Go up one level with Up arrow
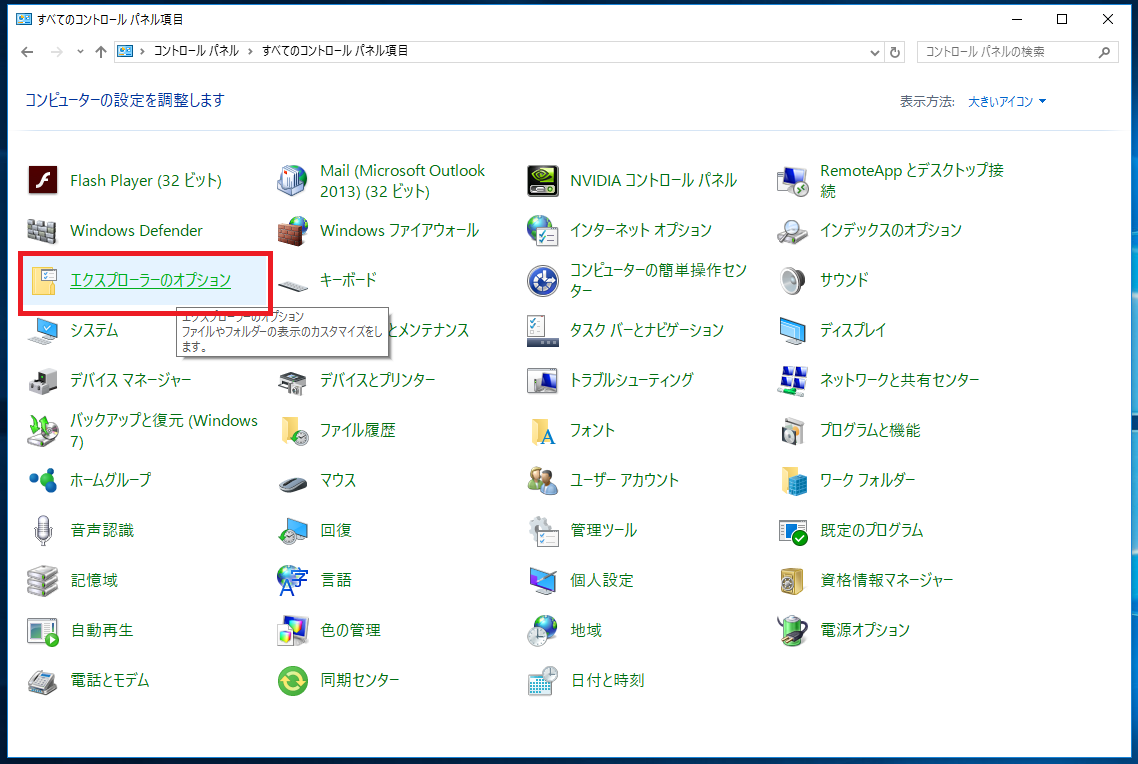Viewport: 1138px width, 764px height. 101,52
